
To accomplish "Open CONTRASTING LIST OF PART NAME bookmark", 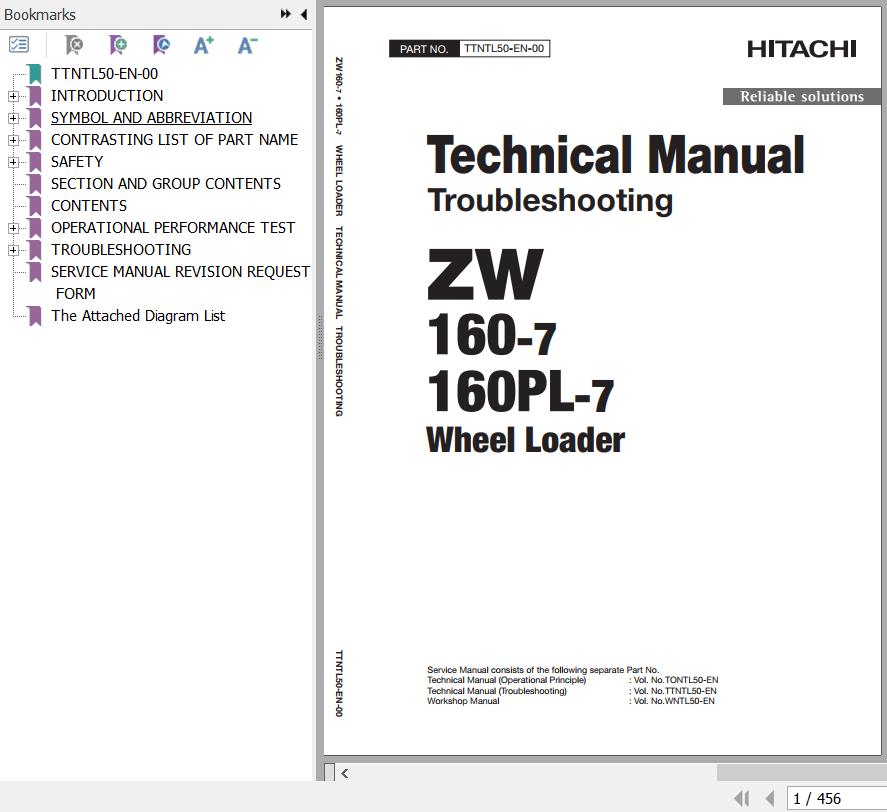I will click(x=174, y=140).
